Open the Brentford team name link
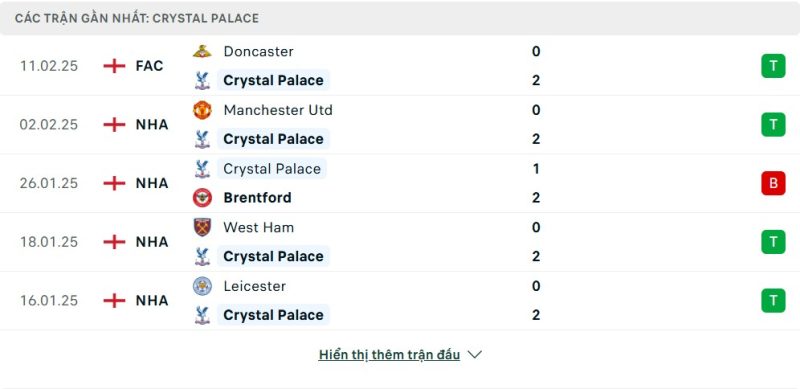This screenshot has height=389, width=800. tap(258, 198)
